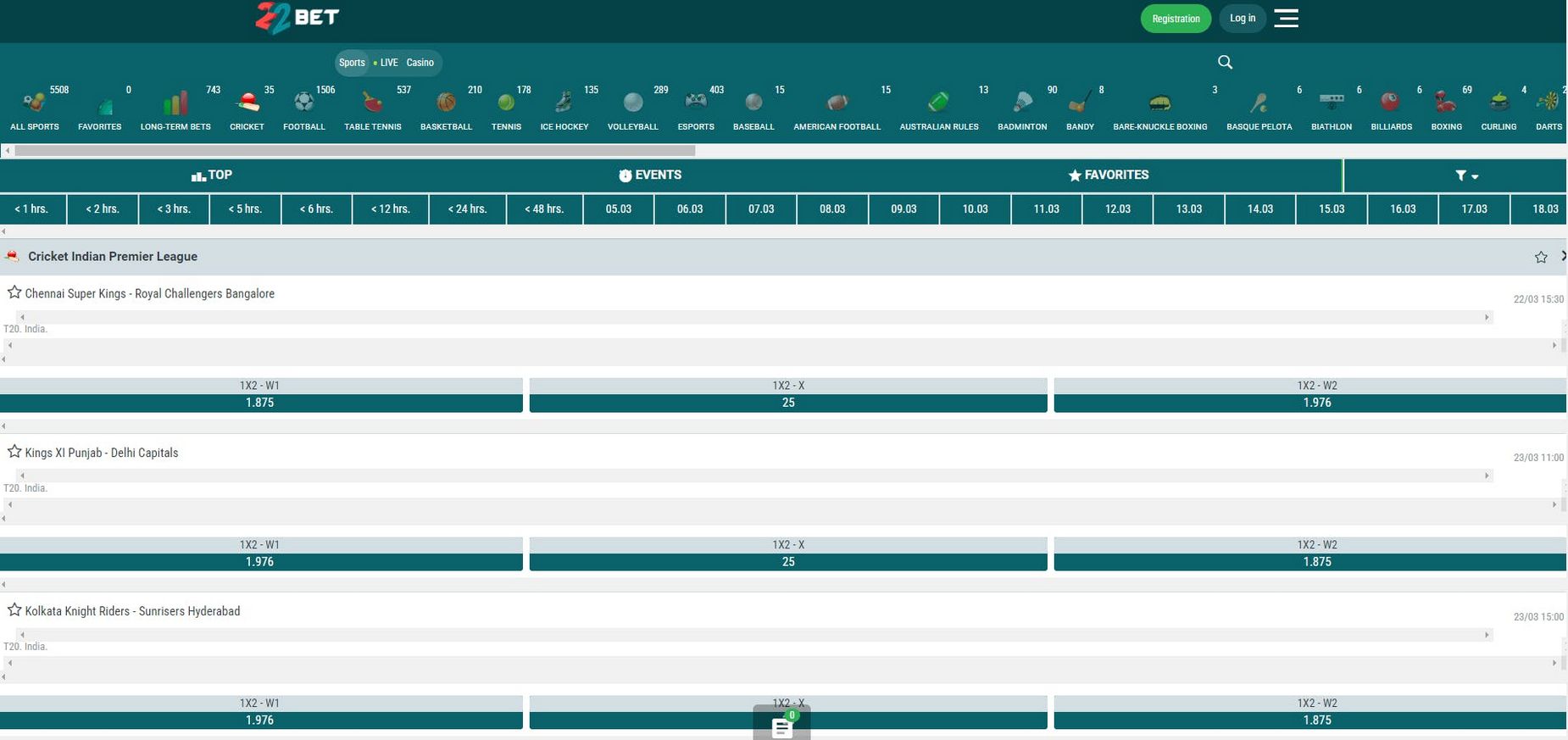Screen dimensions: 1568x740
Task: Click the Registration button
Action: [1176, 19]
